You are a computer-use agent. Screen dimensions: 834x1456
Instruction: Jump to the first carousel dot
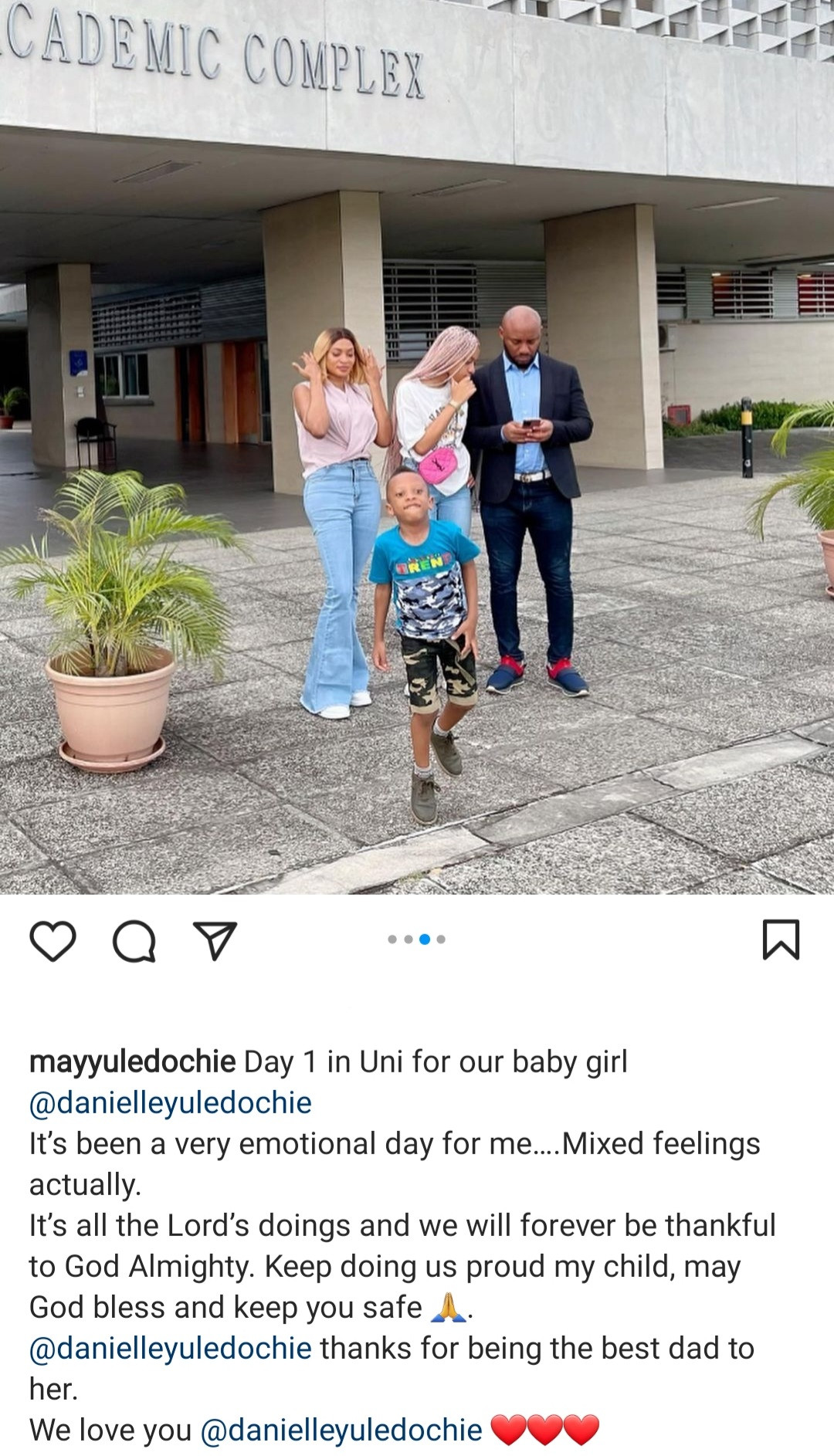click(392, 940)
